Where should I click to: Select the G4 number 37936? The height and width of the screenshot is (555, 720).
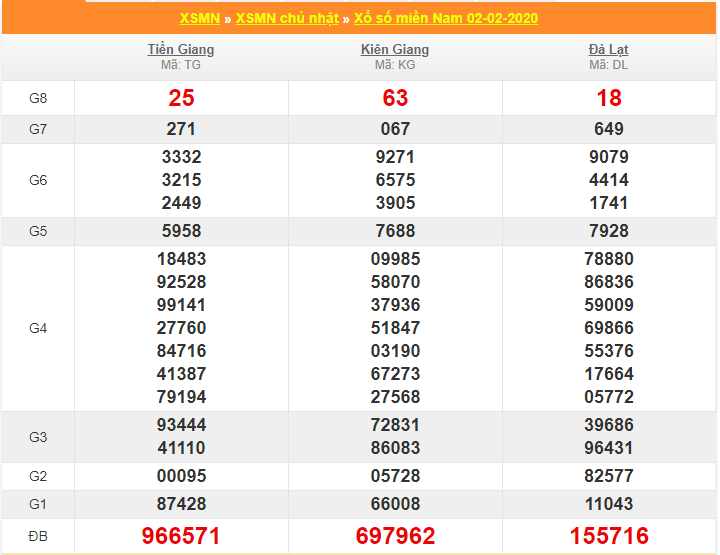coord(395,305)
